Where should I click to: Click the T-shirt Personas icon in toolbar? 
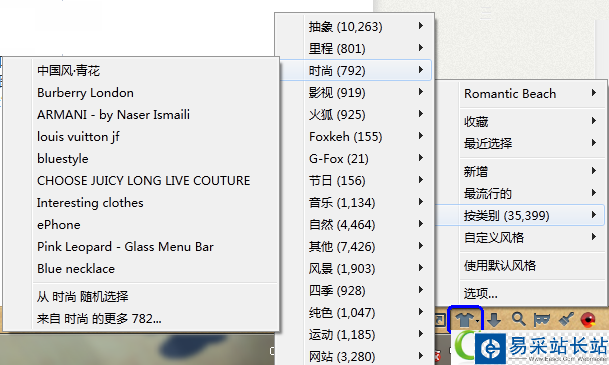(464, 320)
